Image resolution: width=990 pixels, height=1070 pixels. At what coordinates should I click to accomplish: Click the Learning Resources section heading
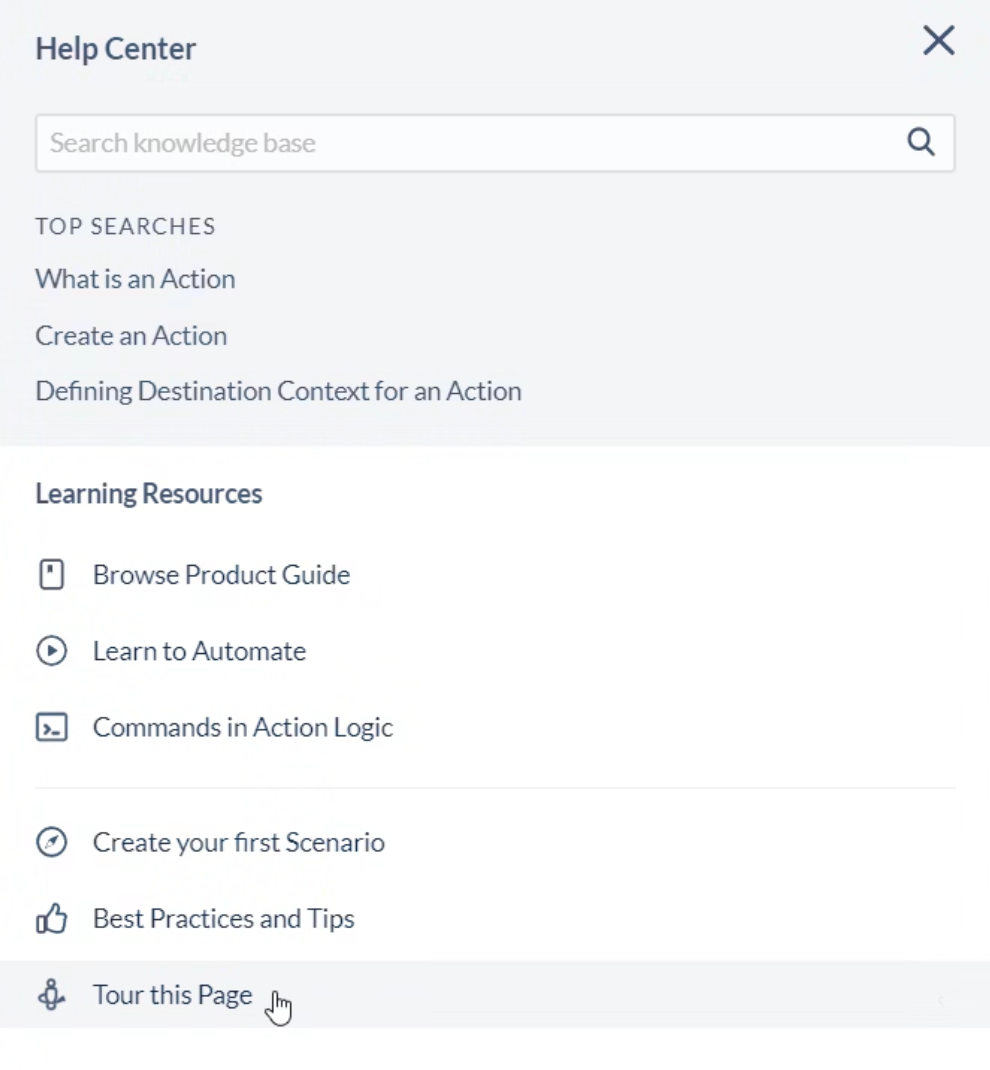(148, 494)
